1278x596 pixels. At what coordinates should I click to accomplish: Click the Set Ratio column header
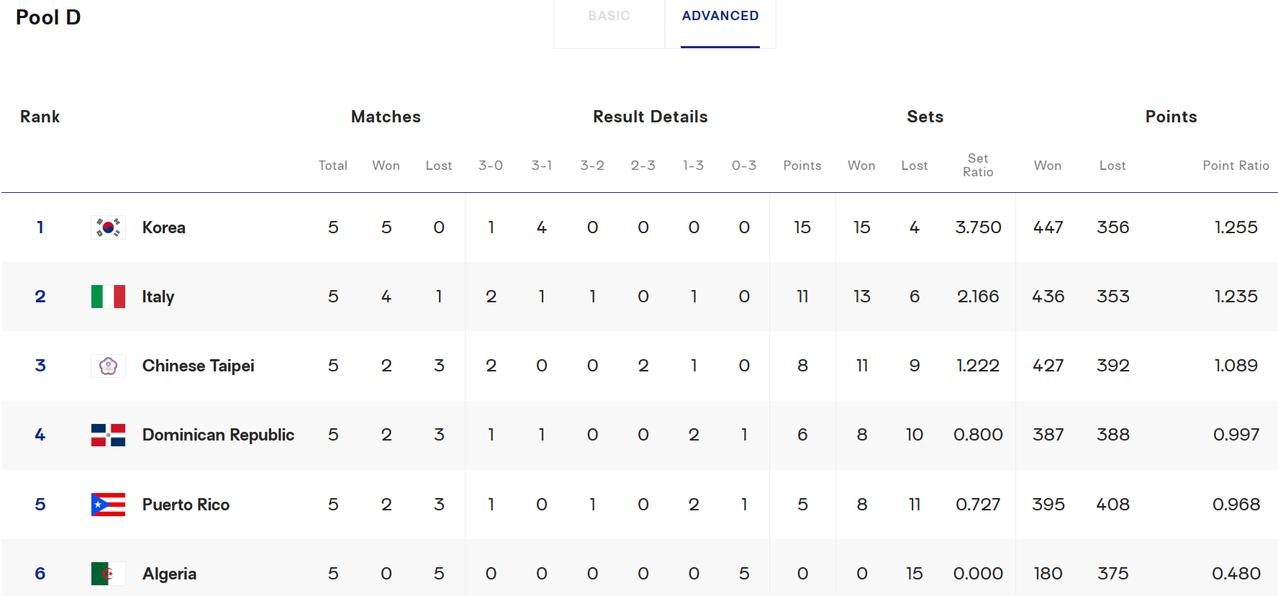point(978,165)
